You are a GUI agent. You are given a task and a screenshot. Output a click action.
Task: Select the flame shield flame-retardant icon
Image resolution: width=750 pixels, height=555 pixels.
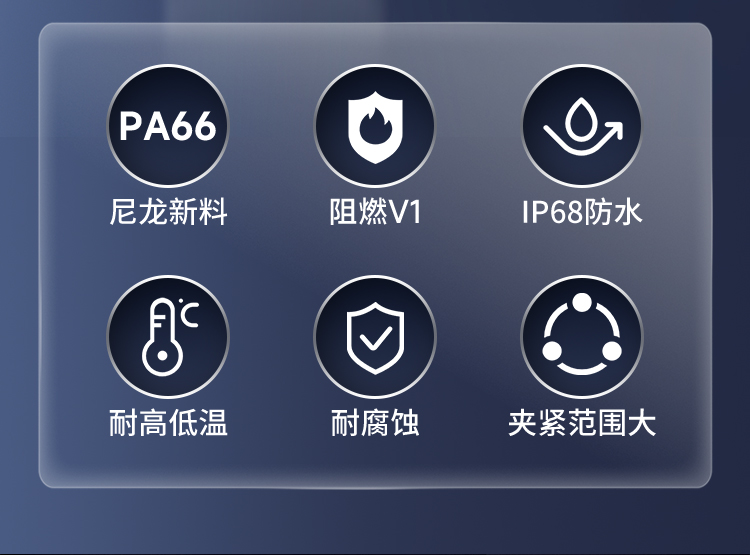[375, 126]
